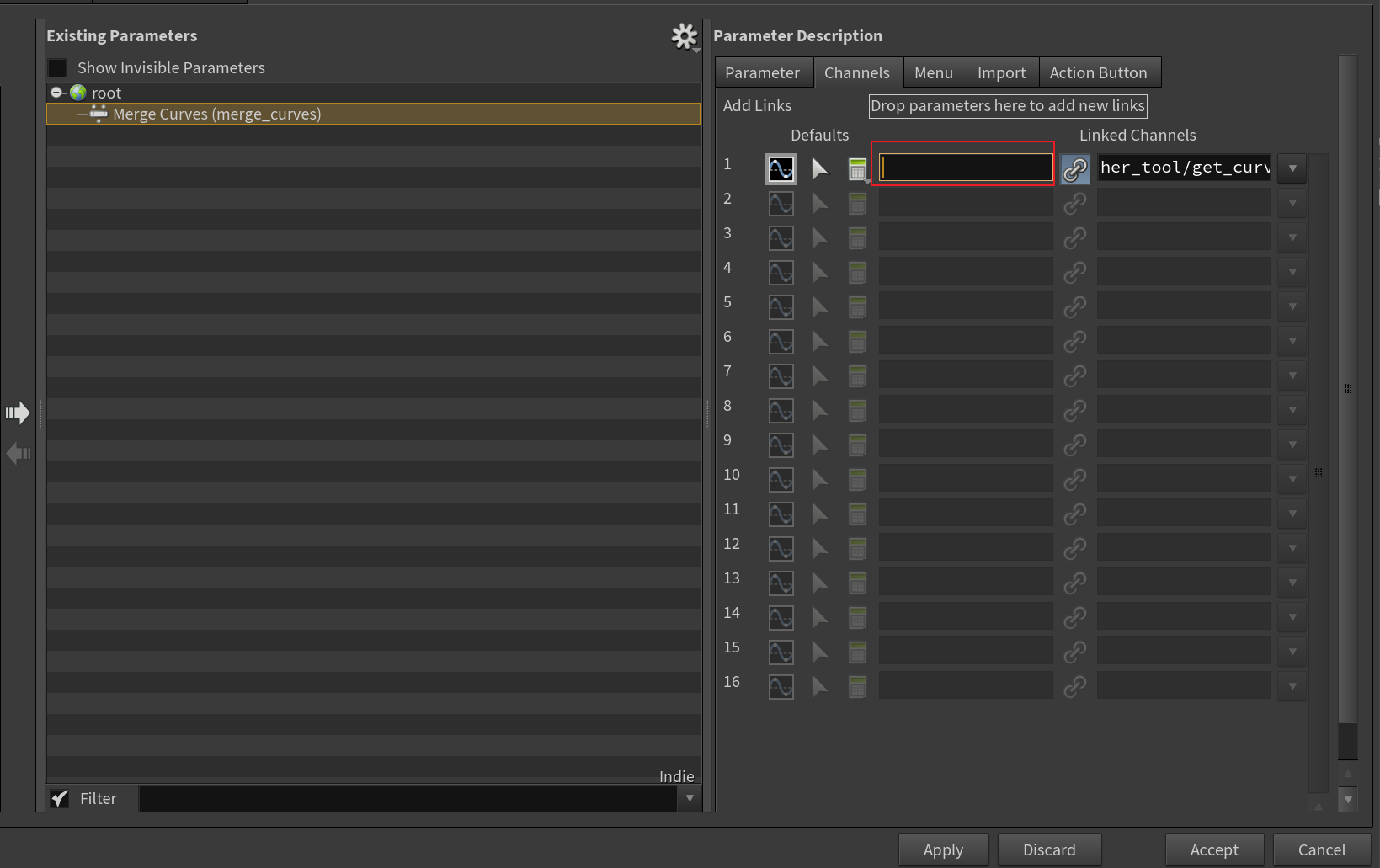Click the globe icon next to root

click(x=78, y=93)
